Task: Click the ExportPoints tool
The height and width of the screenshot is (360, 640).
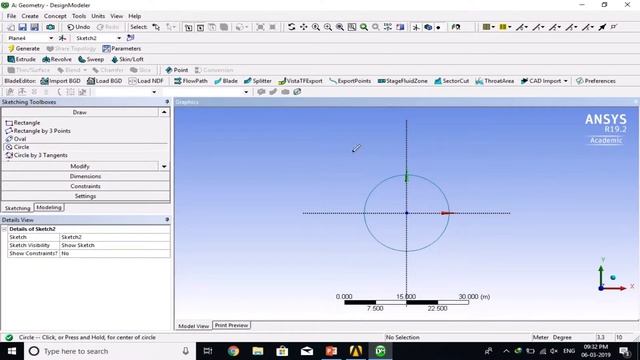Action: pyautogui.click(x=350, y=81)
